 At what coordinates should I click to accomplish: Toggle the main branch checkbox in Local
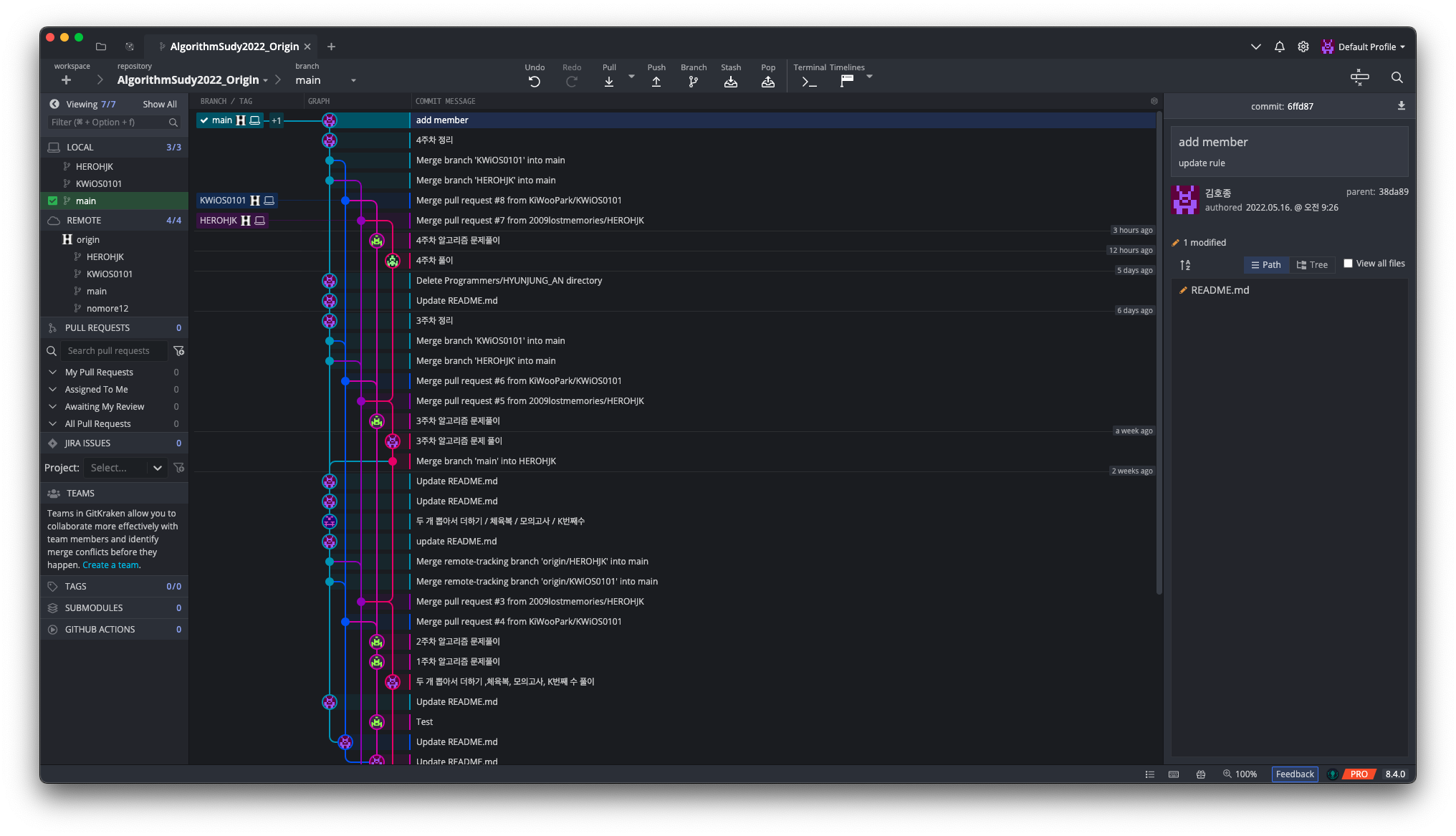52,201
